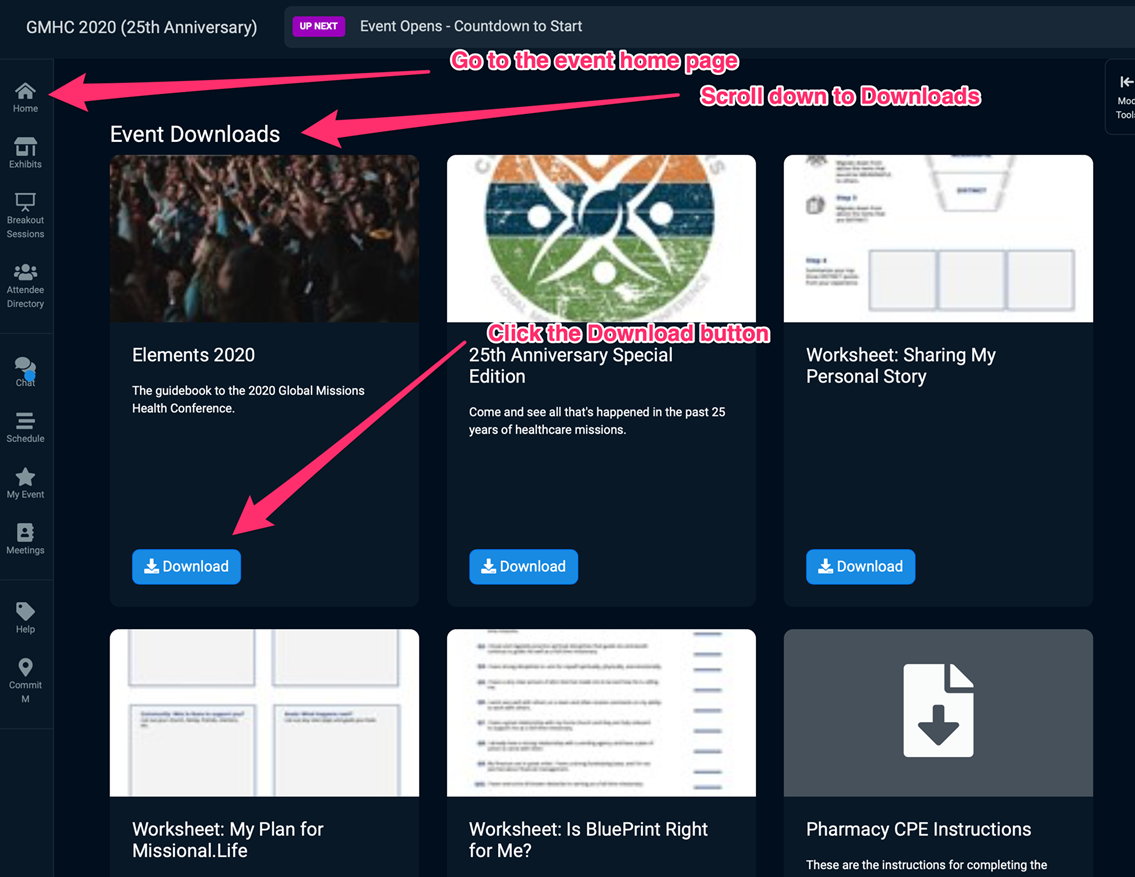Click the Up Next countdown banner
The image size is (1135, 877).
tap(709, 27)
